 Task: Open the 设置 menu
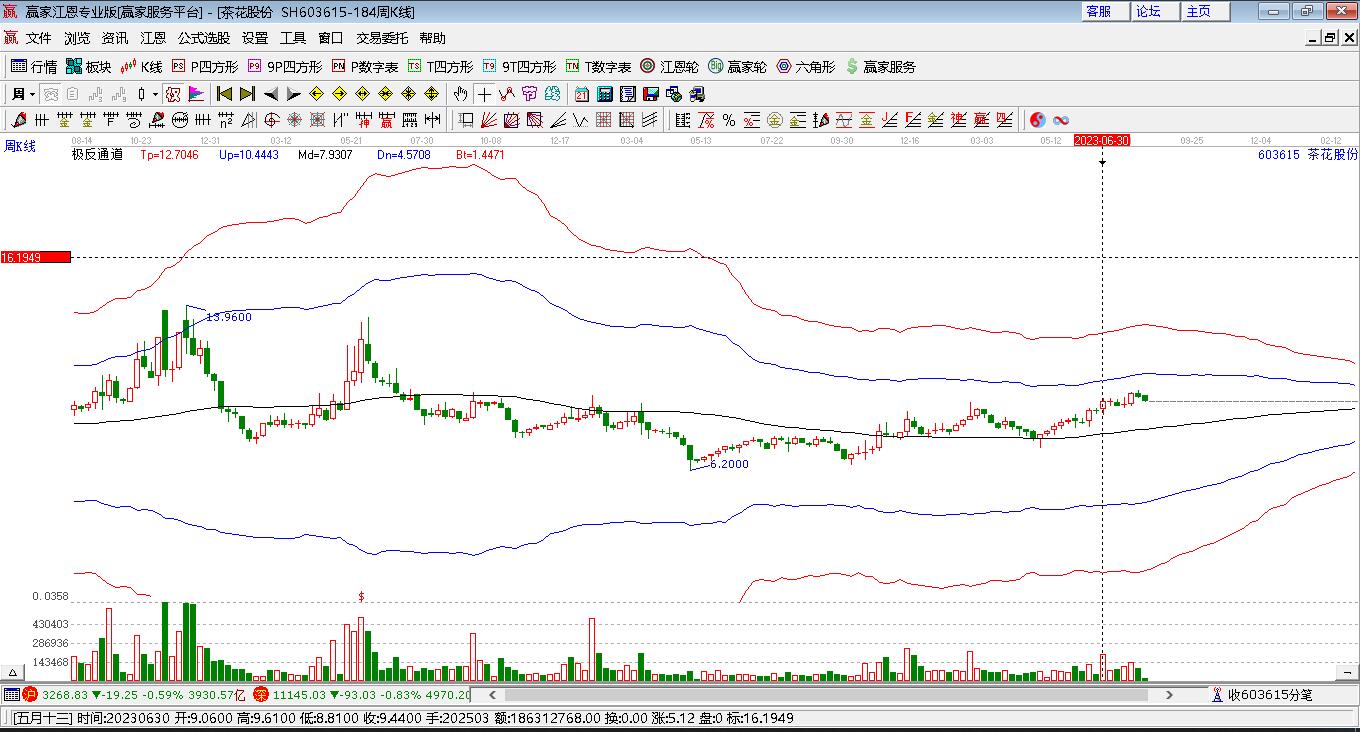click(255, 38)
